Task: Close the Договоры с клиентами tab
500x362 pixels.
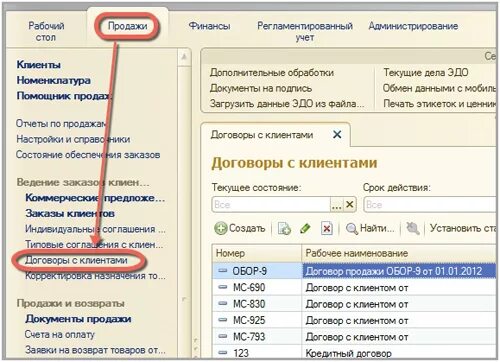Action: 337,135
